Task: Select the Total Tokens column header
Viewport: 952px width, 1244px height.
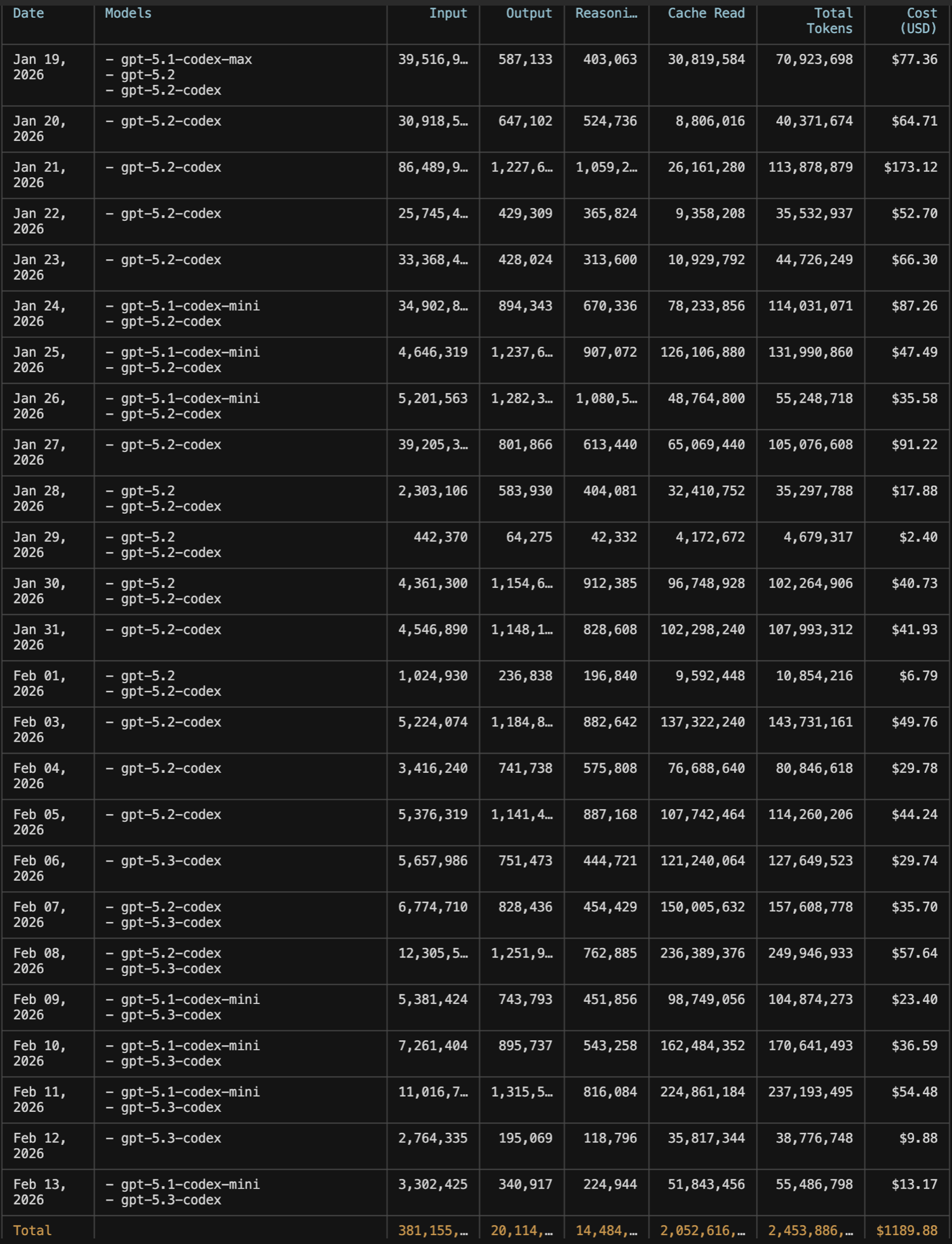Action: coord(829,21)
